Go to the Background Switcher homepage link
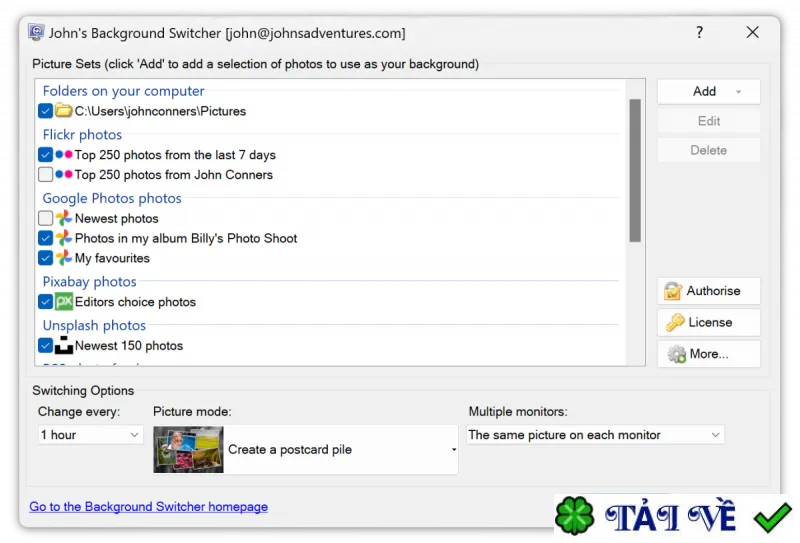Viewport: 800px width, 543px height. coord(148,507)
